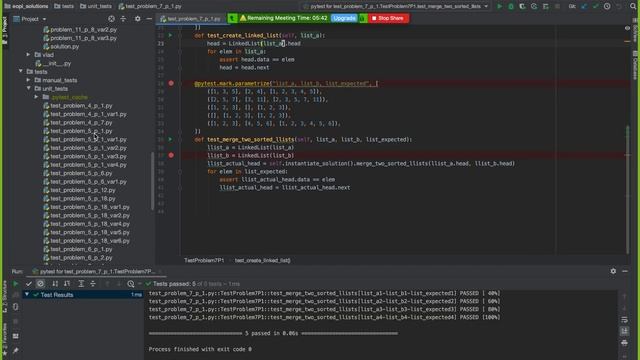Image resolution: width=640 pixels, height=360 pixels.
Task: Toggle soft-wrap in console output
Action: (624, 320)
